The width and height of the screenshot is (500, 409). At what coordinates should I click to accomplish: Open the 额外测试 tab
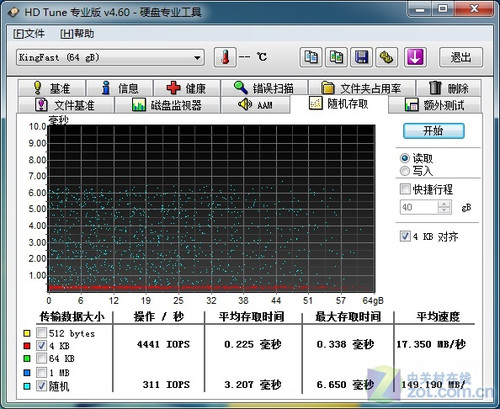coord(435,105)
